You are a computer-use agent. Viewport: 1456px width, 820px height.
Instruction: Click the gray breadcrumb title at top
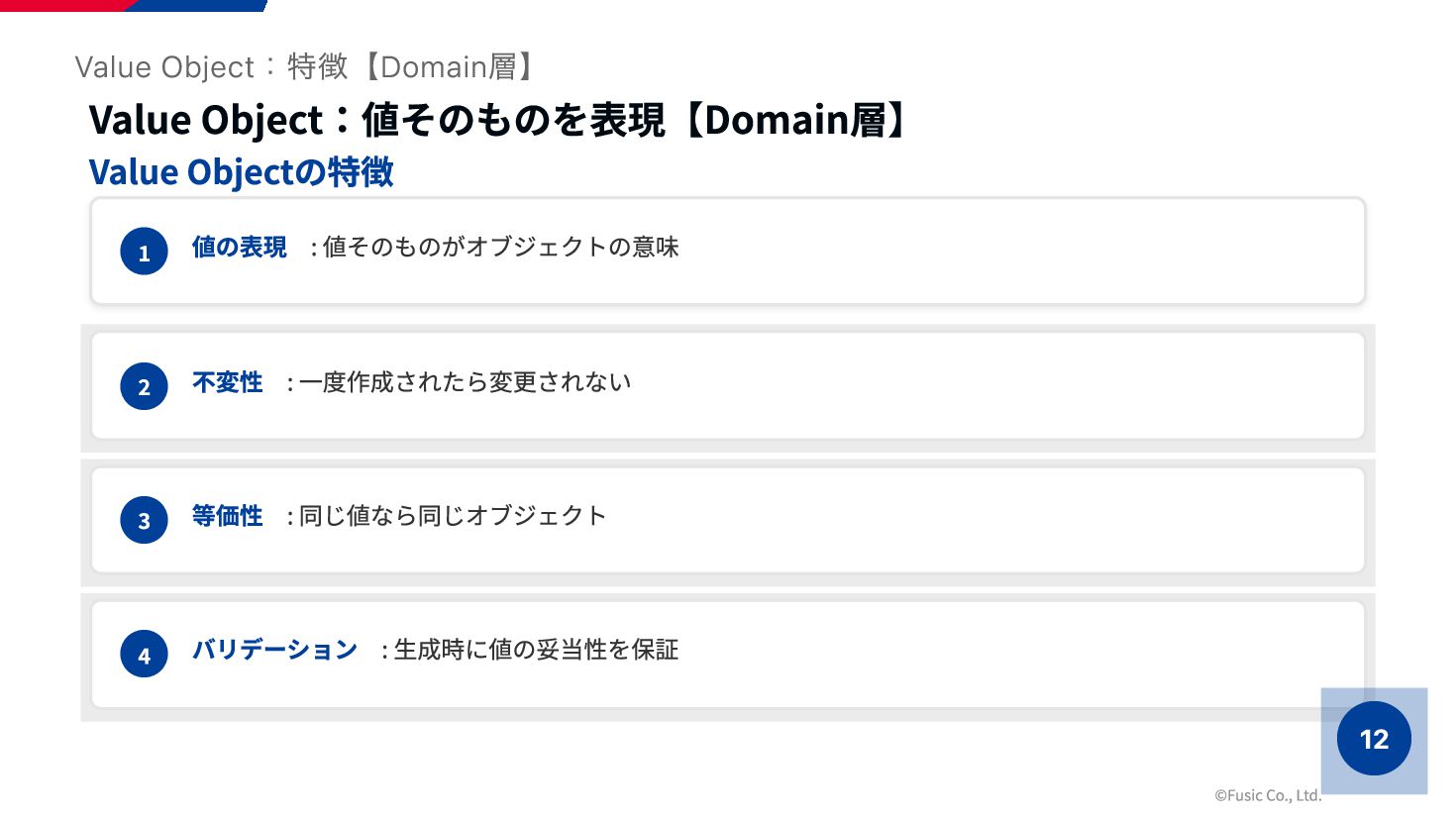pyautogui.click(x=307, y=66)
